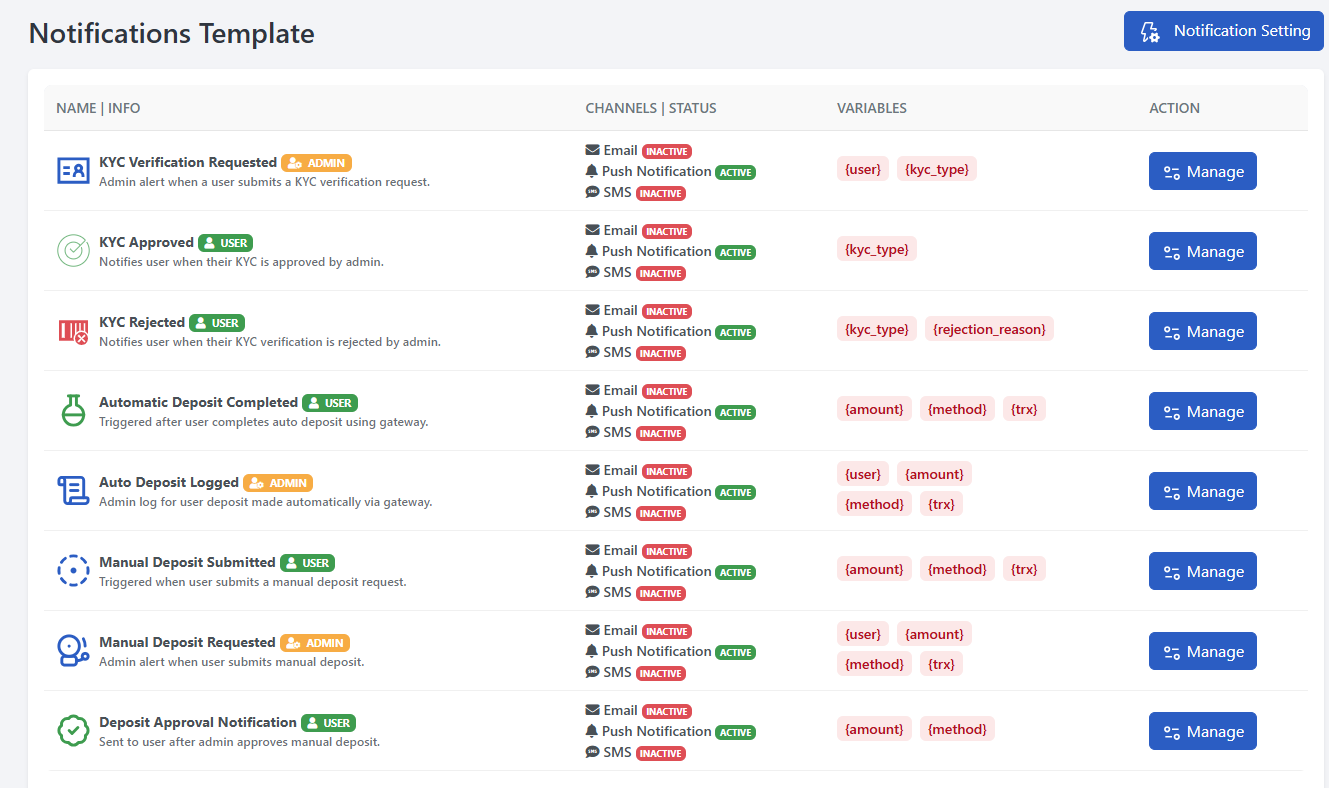Click the Push Notification bell icon in the KYC Rejected row
This screenshot has width=1329, height=788.
(x=593, y=331)
